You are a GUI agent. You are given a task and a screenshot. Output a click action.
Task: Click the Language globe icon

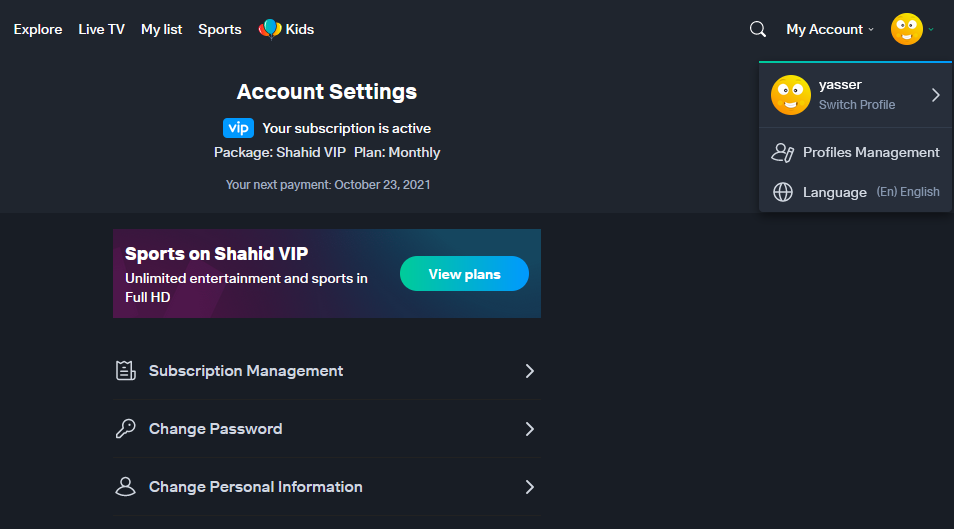click(782, 192)
